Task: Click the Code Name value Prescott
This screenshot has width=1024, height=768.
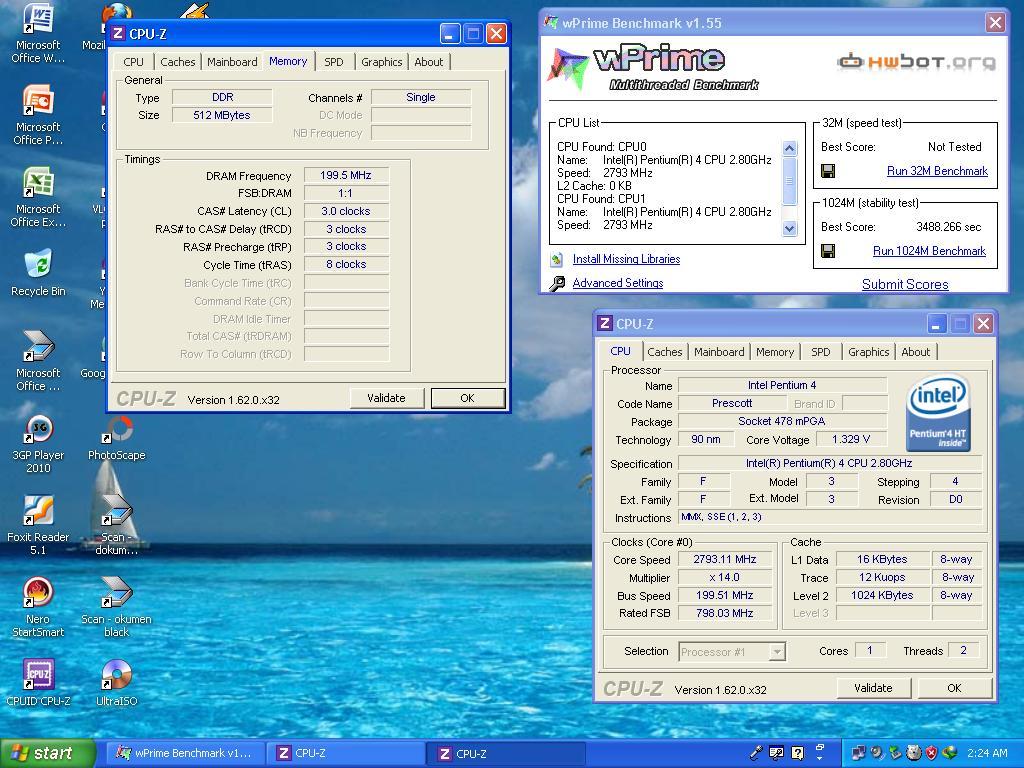Action: click(732, 404)
